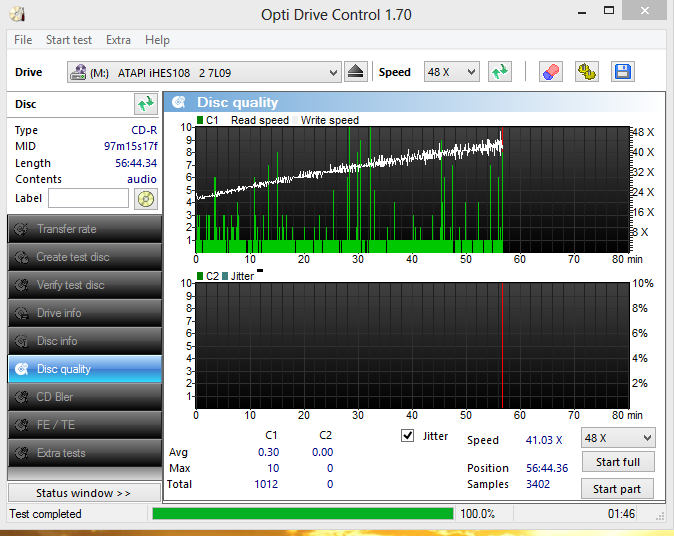Eject the disc with the eject icon
This screenshot has width=674, height=536.
click(355, 72)
